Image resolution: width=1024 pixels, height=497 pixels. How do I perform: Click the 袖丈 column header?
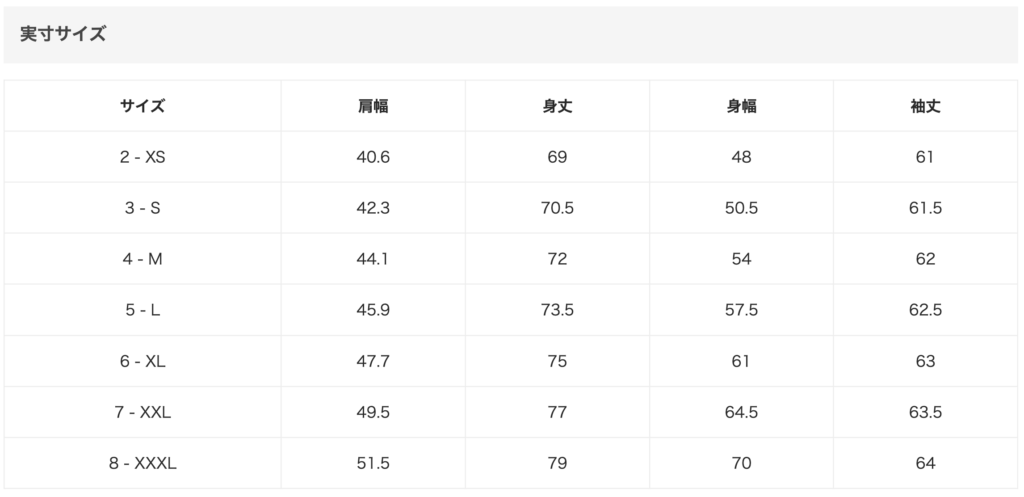click(925, 106)
